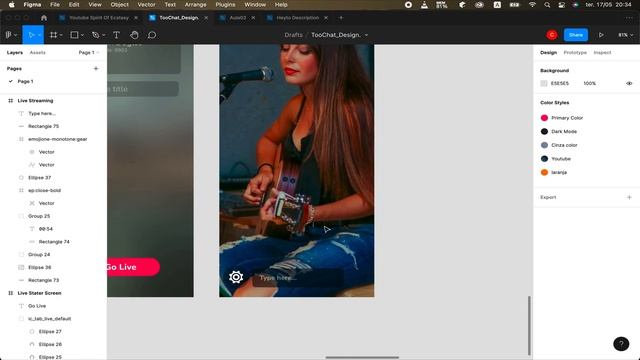Select the Live Stater Screen frame layer
640x360 pixels.
tap(39, 293)
